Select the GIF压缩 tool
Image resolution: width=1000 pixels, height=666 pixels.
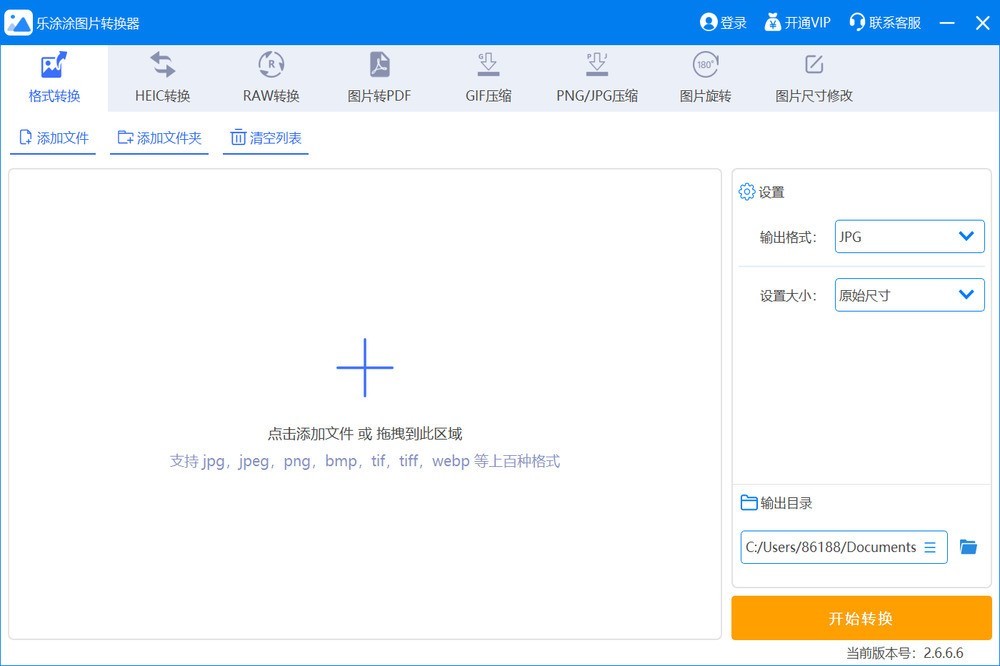pyautogui.click(x=488, y=78)
